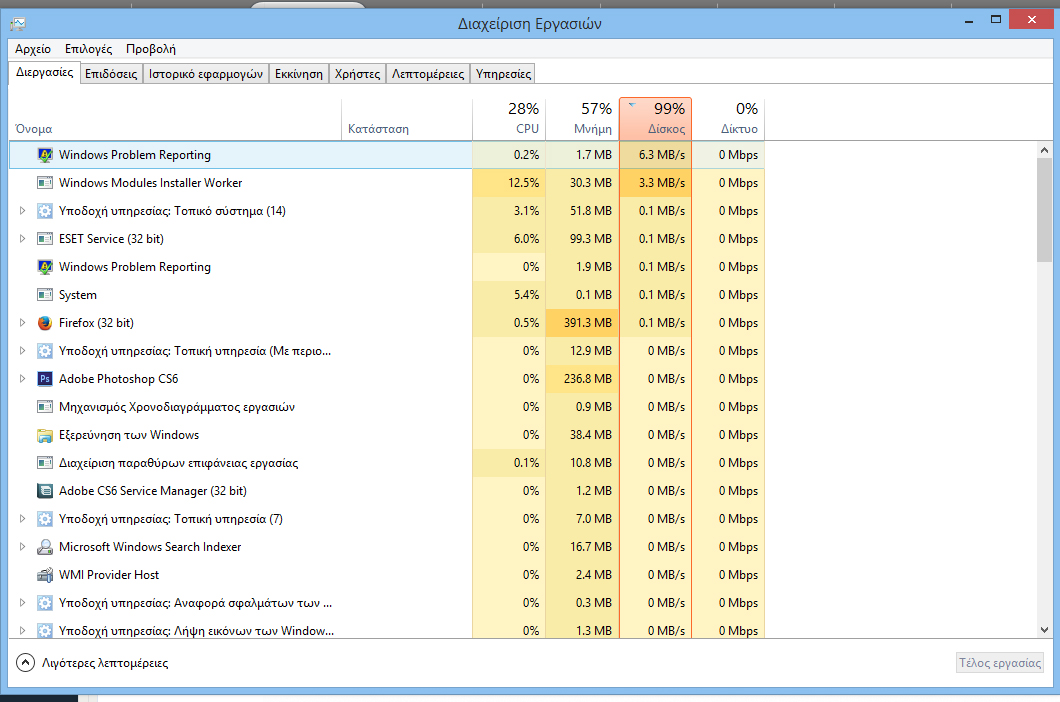Click the scroll-down arrow of the process list
1060x702 pixels.
tap(1044, 630)
